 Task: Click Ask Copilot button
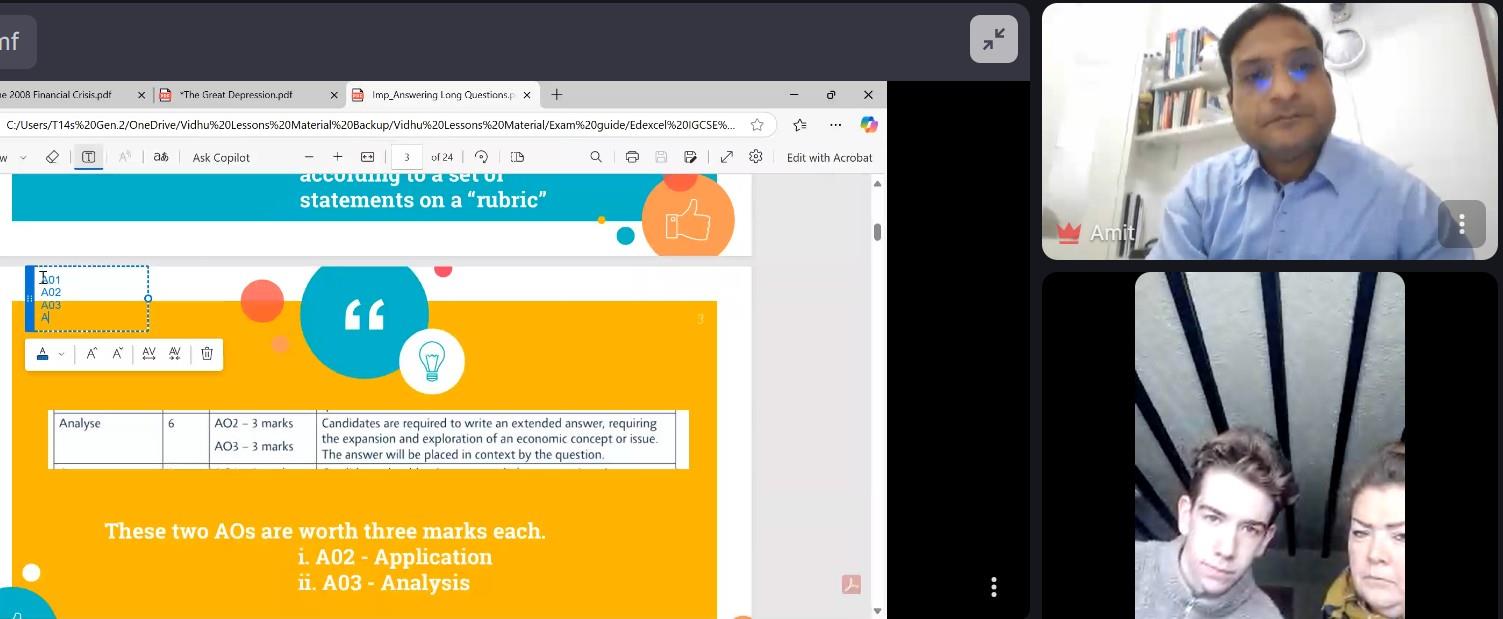(x=221, y=157)
